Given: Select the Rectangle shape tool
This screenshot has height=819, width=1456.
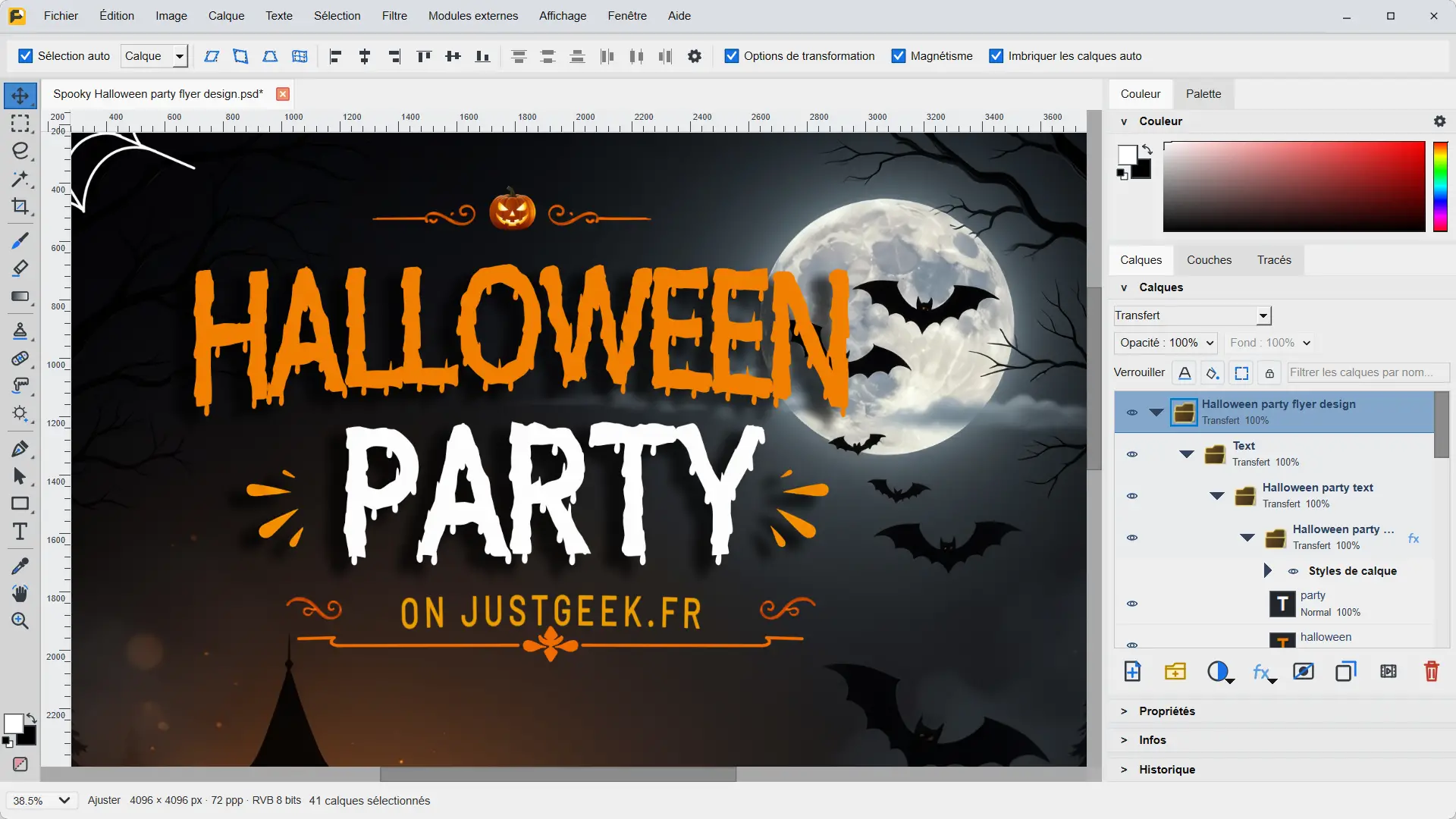Looking at the screenshot, I should [20, 504].
